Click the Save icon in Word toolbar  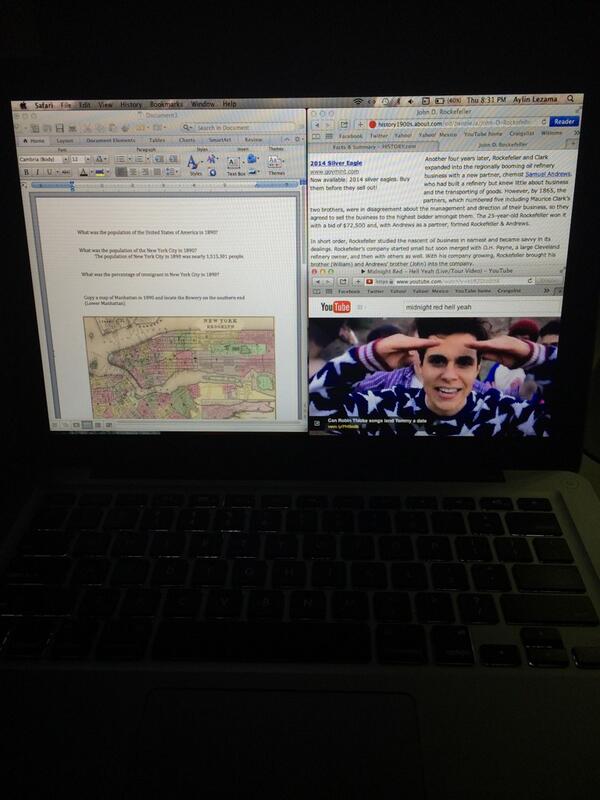(x=60, y=128)
